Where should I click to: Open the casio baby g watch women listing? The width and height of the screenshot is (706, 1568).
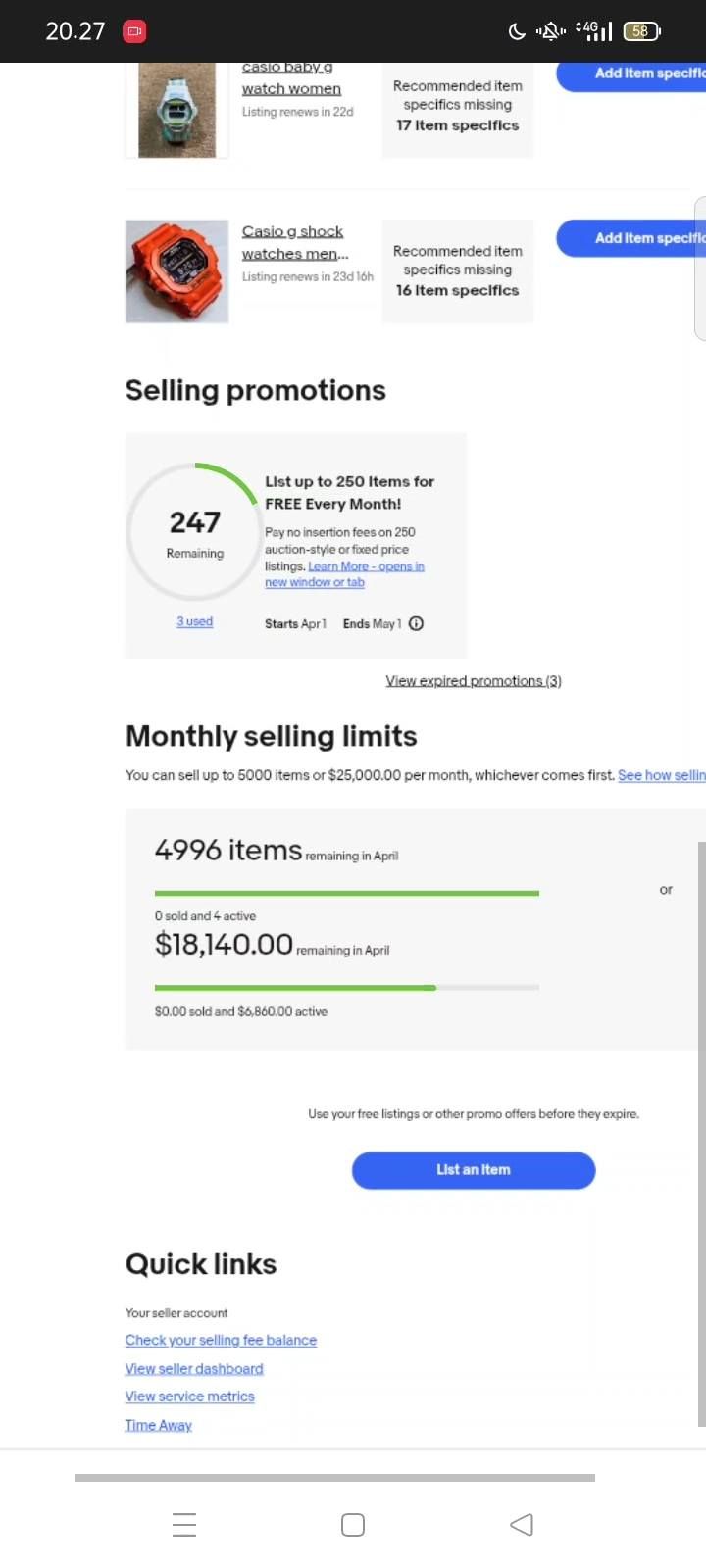point(291,78)
